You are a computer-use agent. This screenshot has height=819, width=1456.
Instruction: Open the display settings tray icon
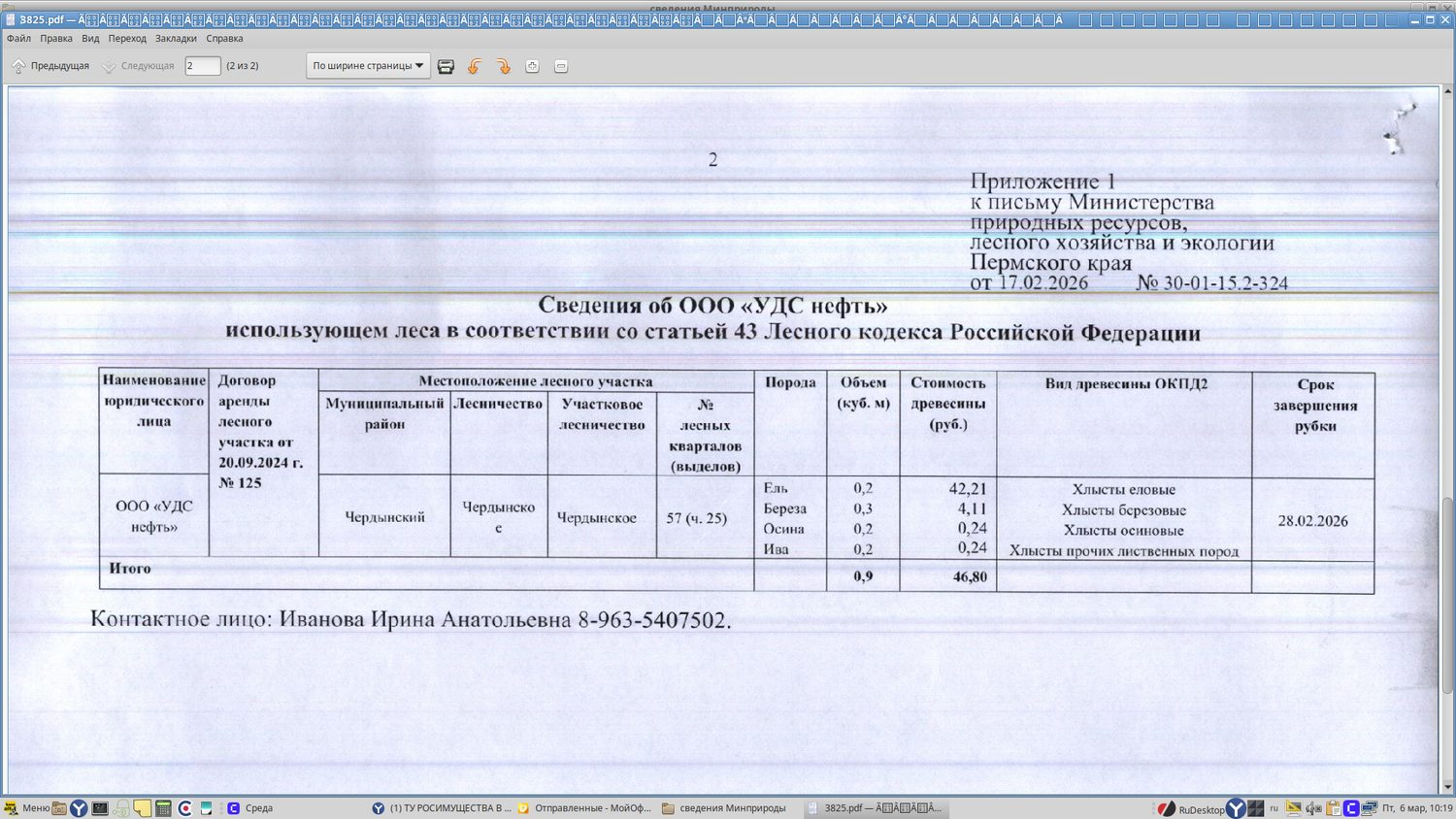[x=1293, y=808]
